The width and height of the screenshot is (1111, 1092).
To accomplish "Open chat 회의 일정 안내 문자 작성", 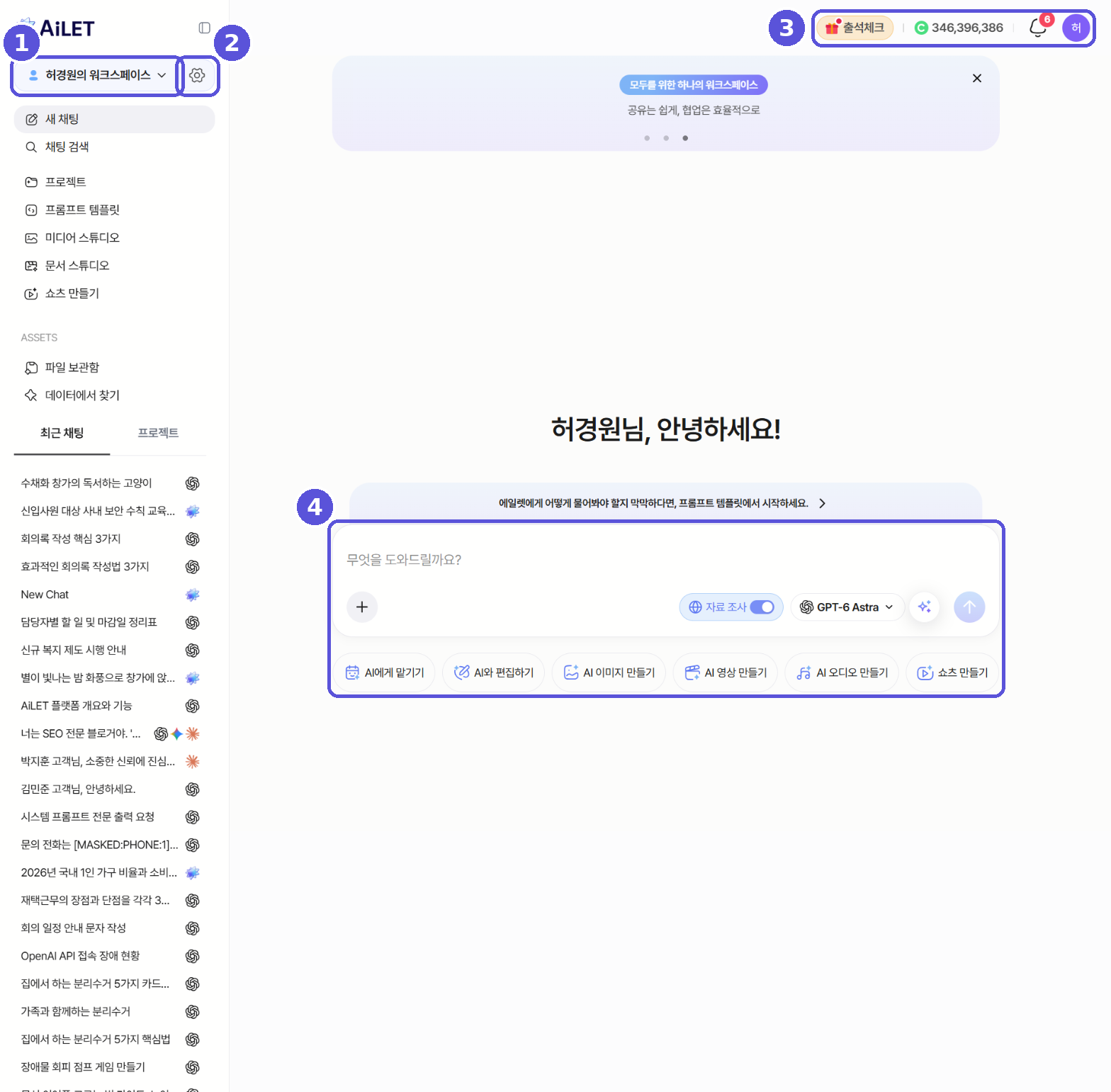I will 110,928.
